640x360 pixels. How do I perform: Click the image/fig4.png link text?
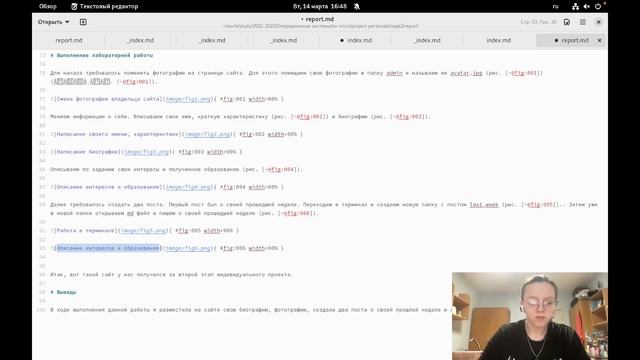188,187
